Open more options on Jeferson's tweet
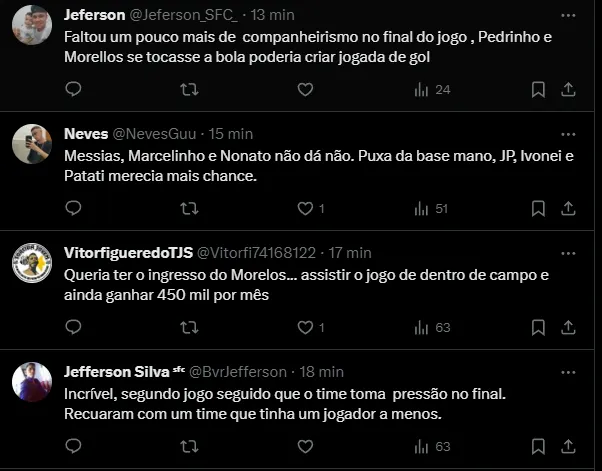The height and width of the screenshot is (471, 602). (568, 15)
